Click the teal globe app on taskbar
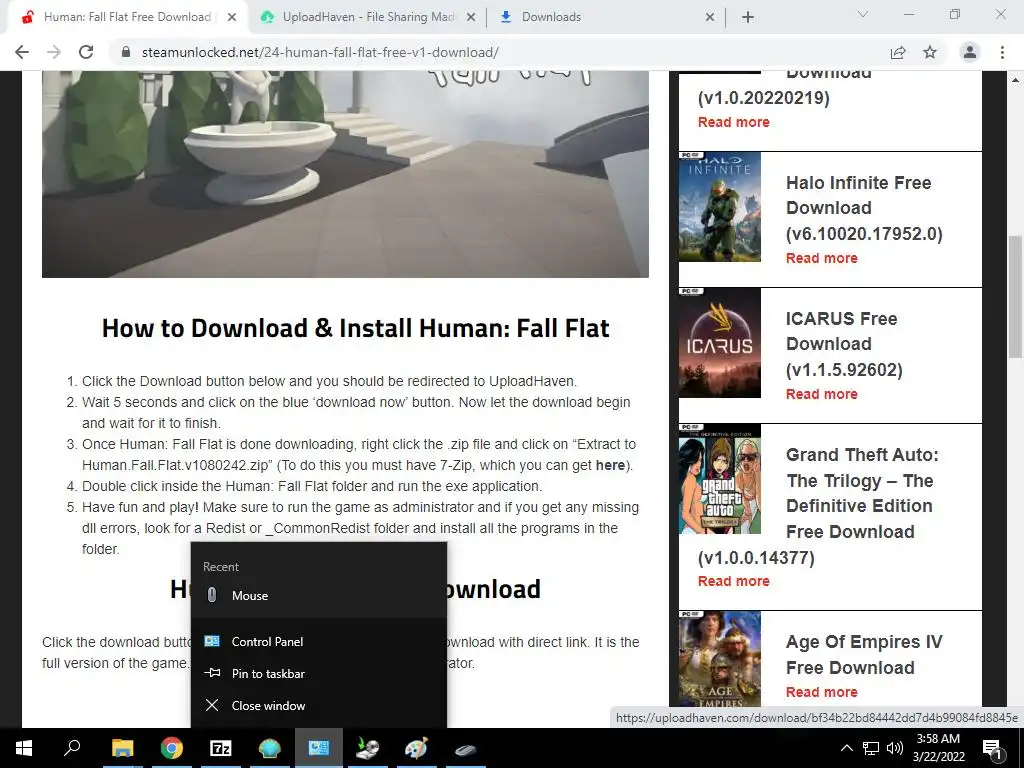The image size is (1024, 768). (269, 748)
